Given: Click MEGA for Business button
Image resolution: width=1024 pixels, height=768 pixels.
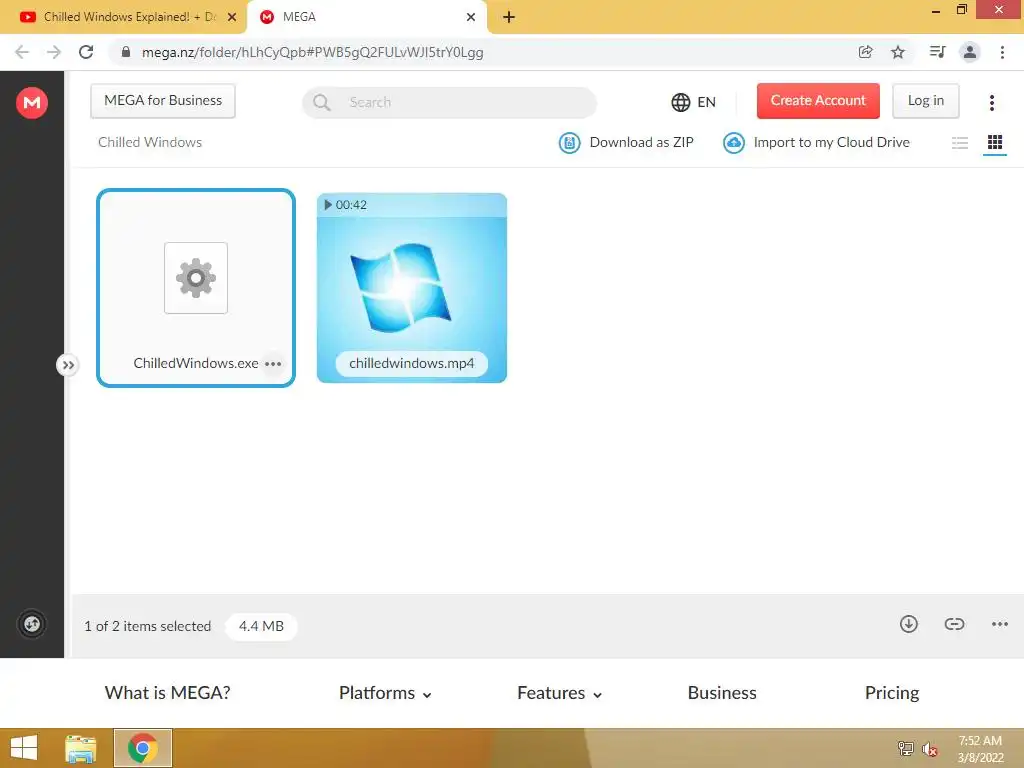Looking at the screenshot, I should 163,101.
